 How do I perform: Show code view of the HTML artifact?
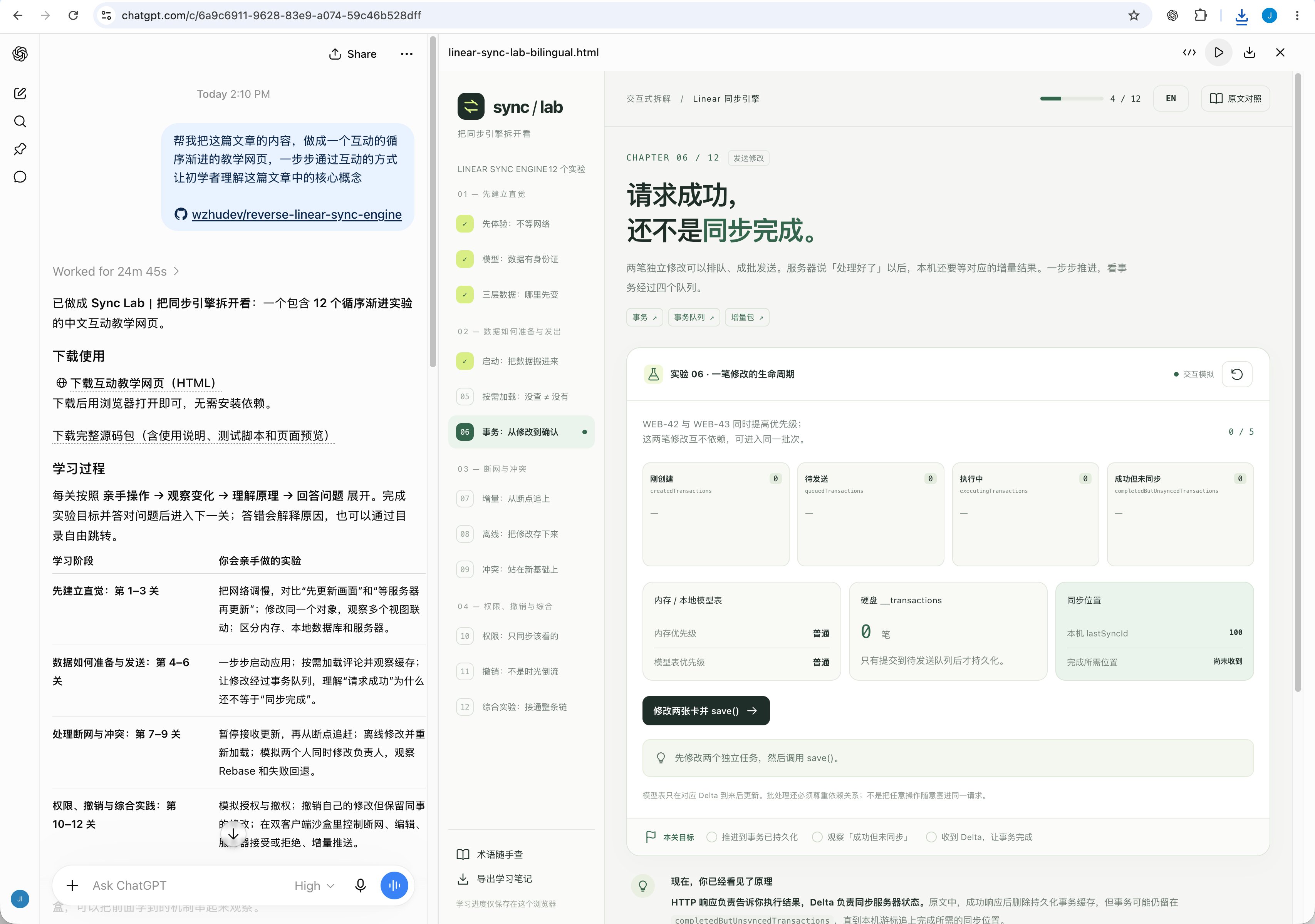pos(1189,53)
